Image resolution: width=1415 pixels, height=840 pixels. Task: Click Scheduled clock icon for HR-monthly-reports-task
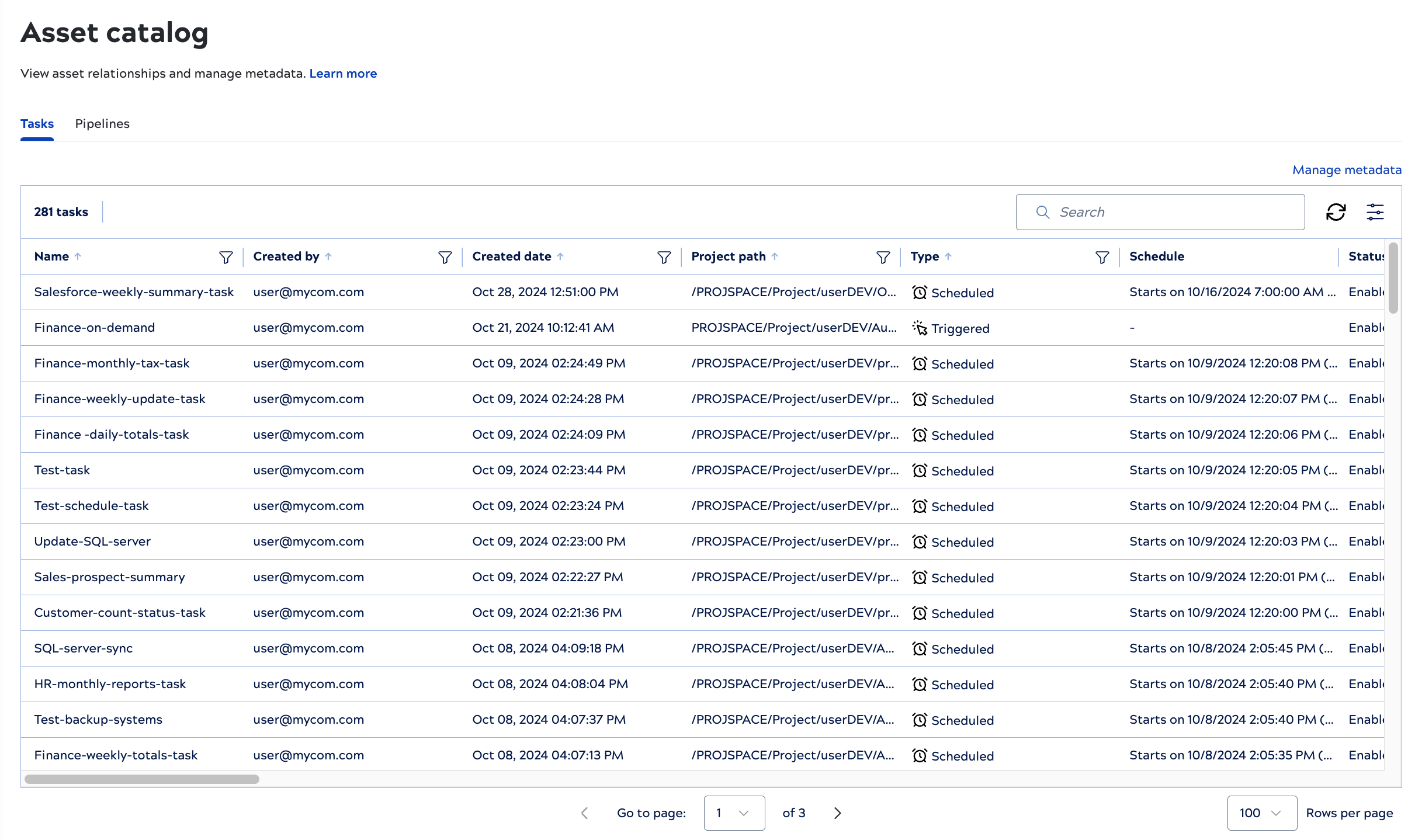coord(920,685)
